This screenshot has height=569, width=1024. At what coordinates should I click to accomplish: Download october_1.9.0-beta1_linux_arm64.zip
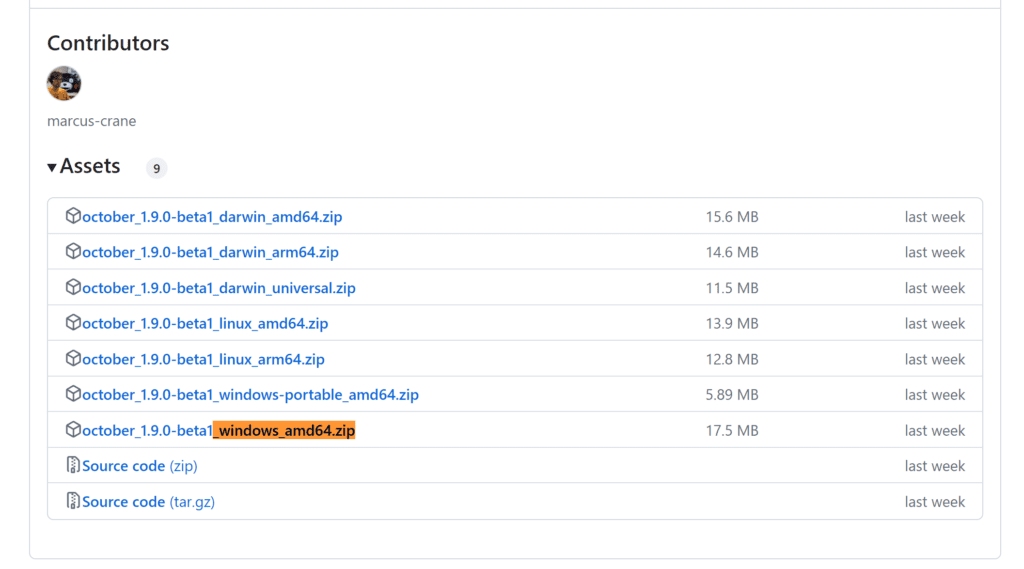coord(203,359)
